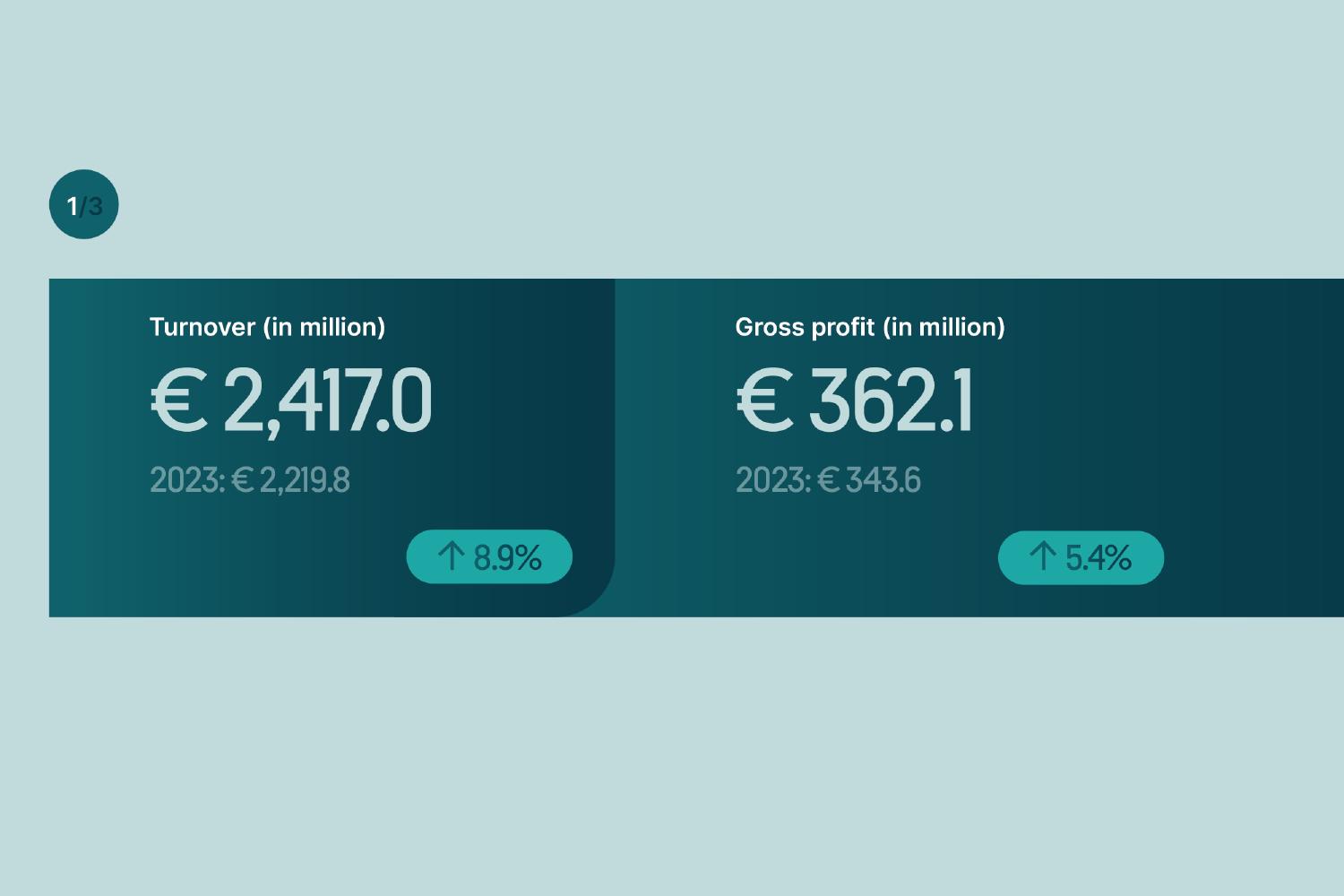Click the up arrow beside 8.9%
The image size is (1344, 896).
451,556
